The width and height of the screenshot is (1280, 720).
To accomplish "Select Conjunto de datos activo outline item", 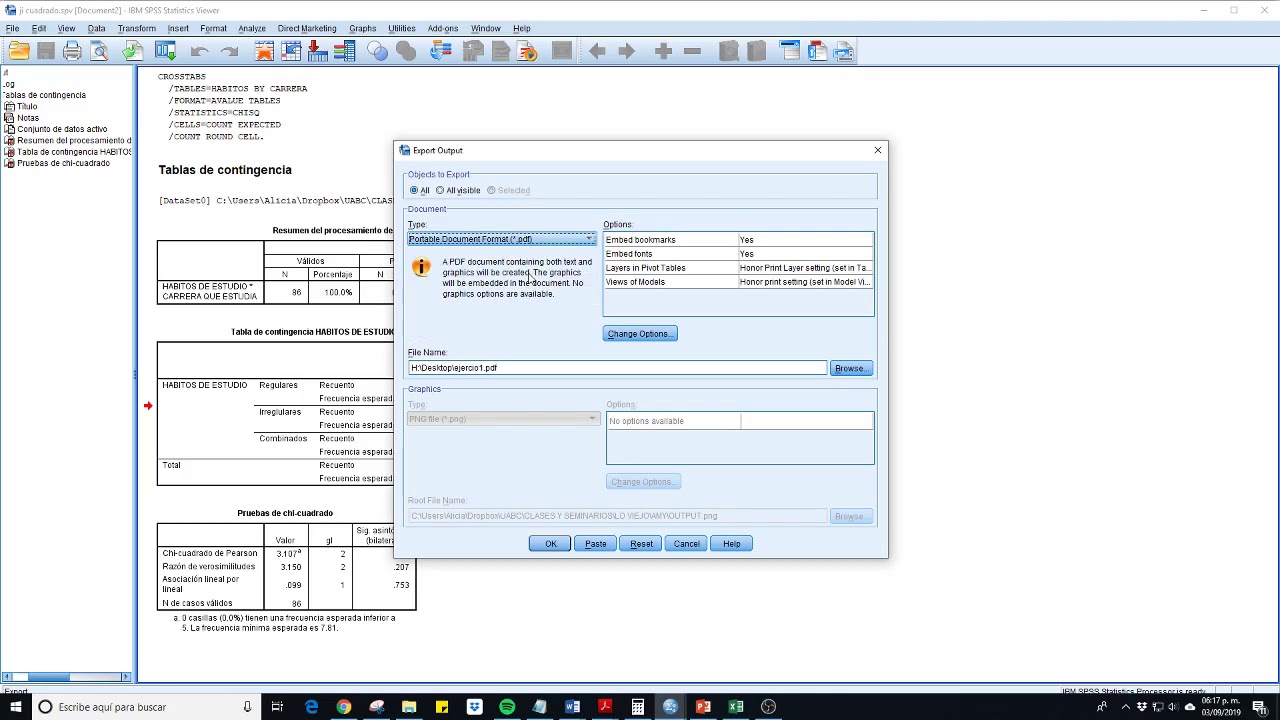I will 62,129.
